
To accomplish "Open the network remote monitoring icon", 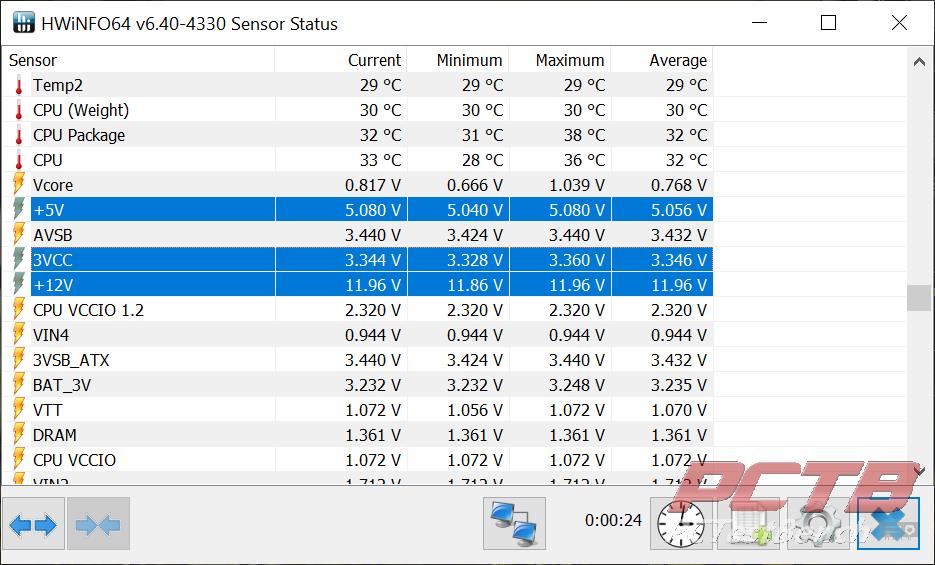I will [514, 524].
